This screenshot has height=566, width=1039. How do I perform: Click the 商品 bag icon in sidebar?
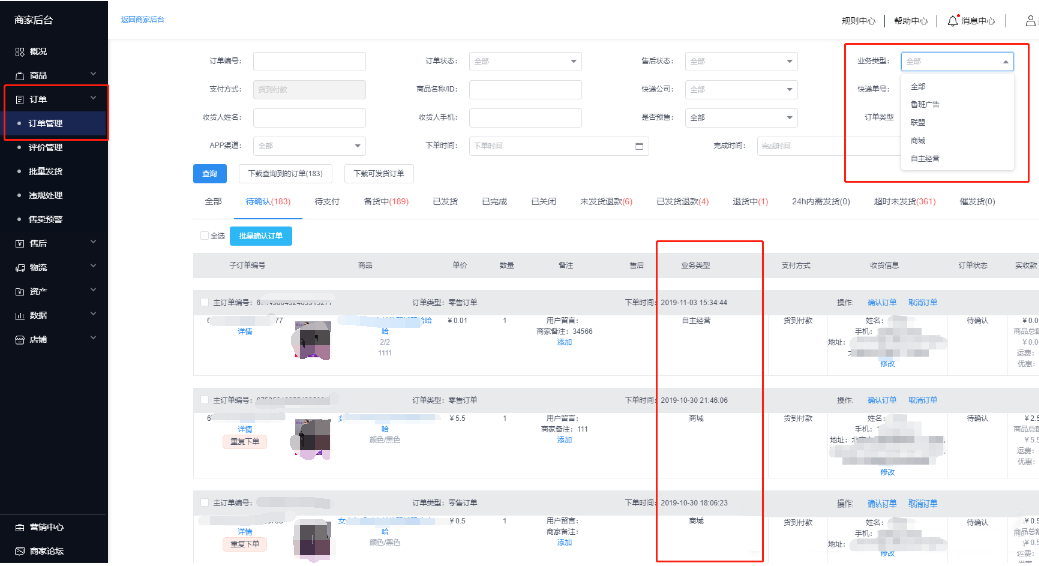pyautogui.click(x=20, y=76)
